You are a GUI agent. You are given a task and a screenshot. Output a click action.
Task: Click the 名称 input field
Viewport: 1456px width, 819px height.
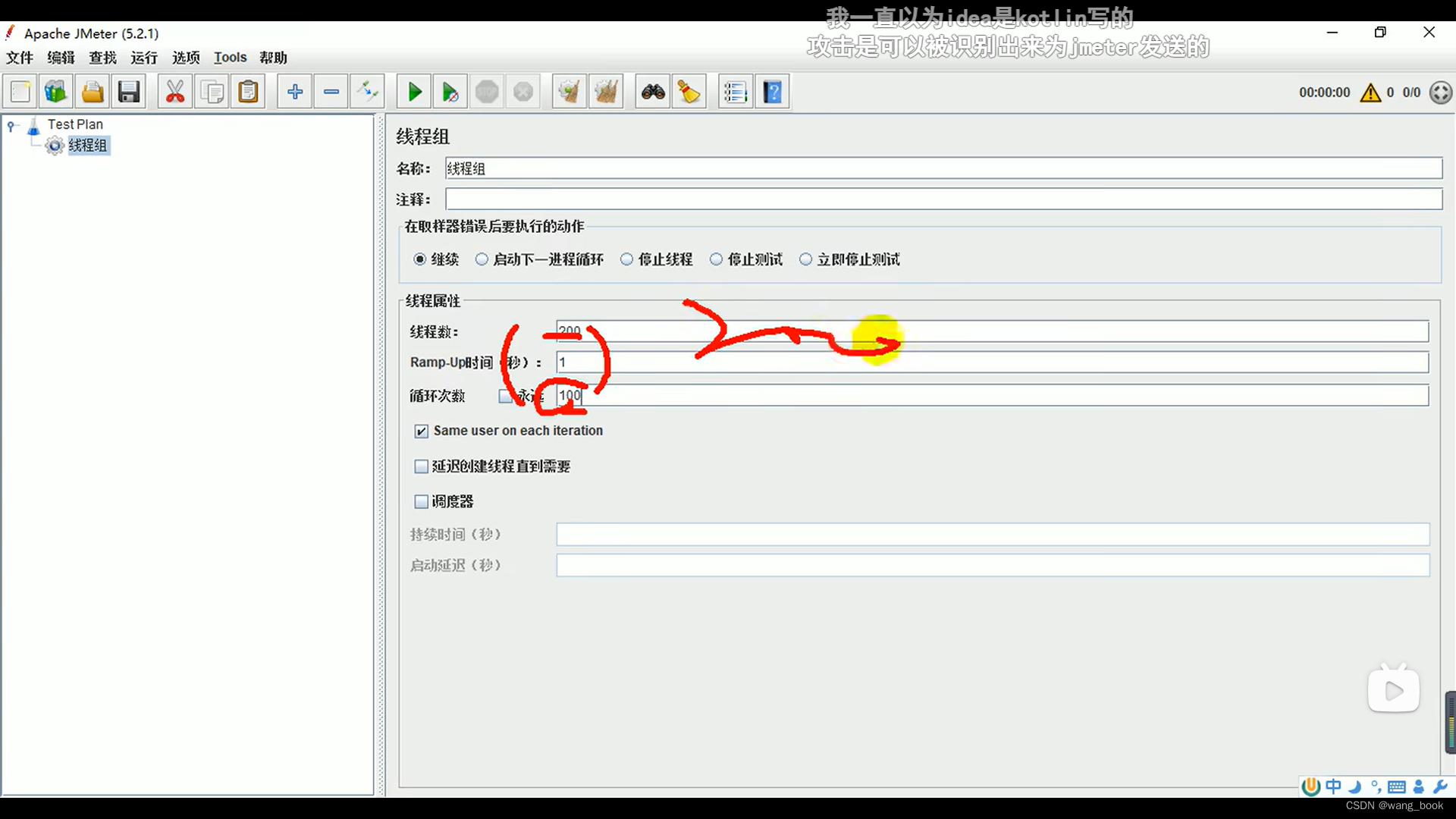tap(943, 168)
